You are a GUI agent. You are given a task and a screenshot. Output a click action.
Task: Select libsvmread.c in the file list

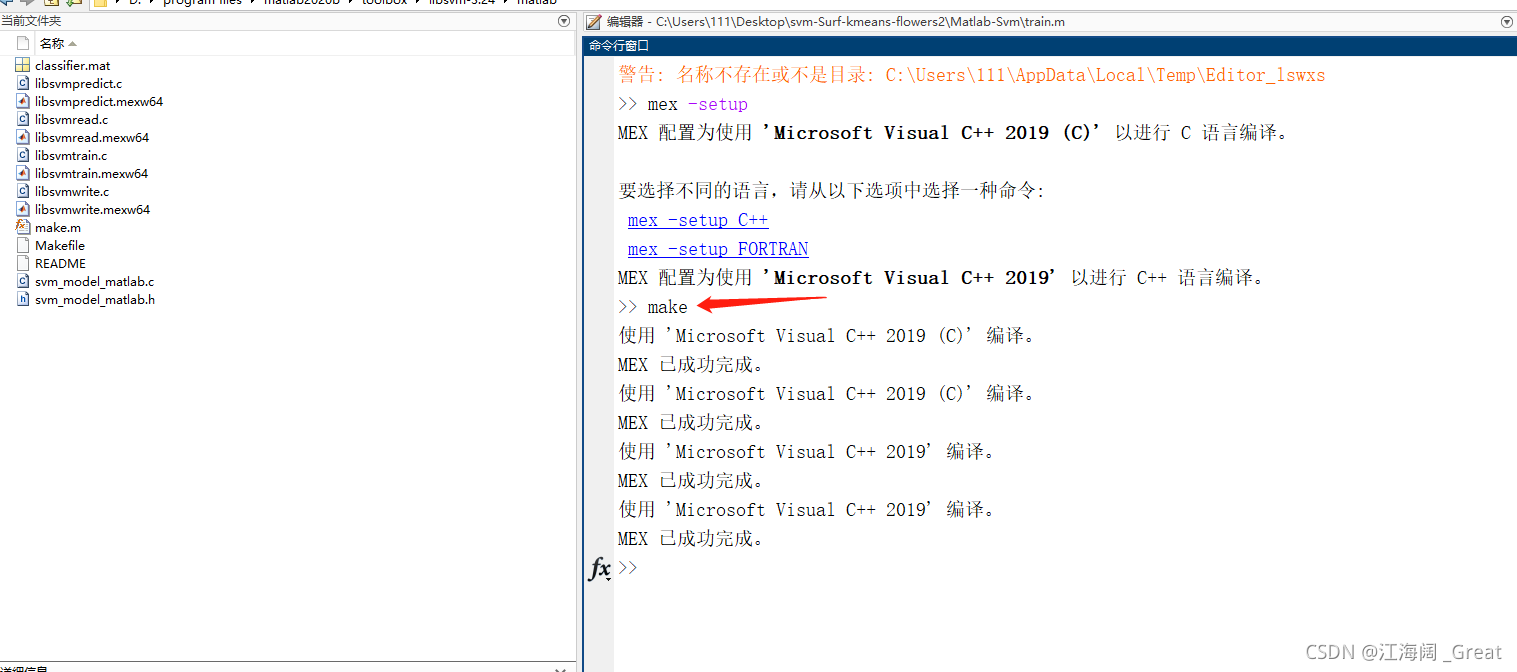point(71,119)
